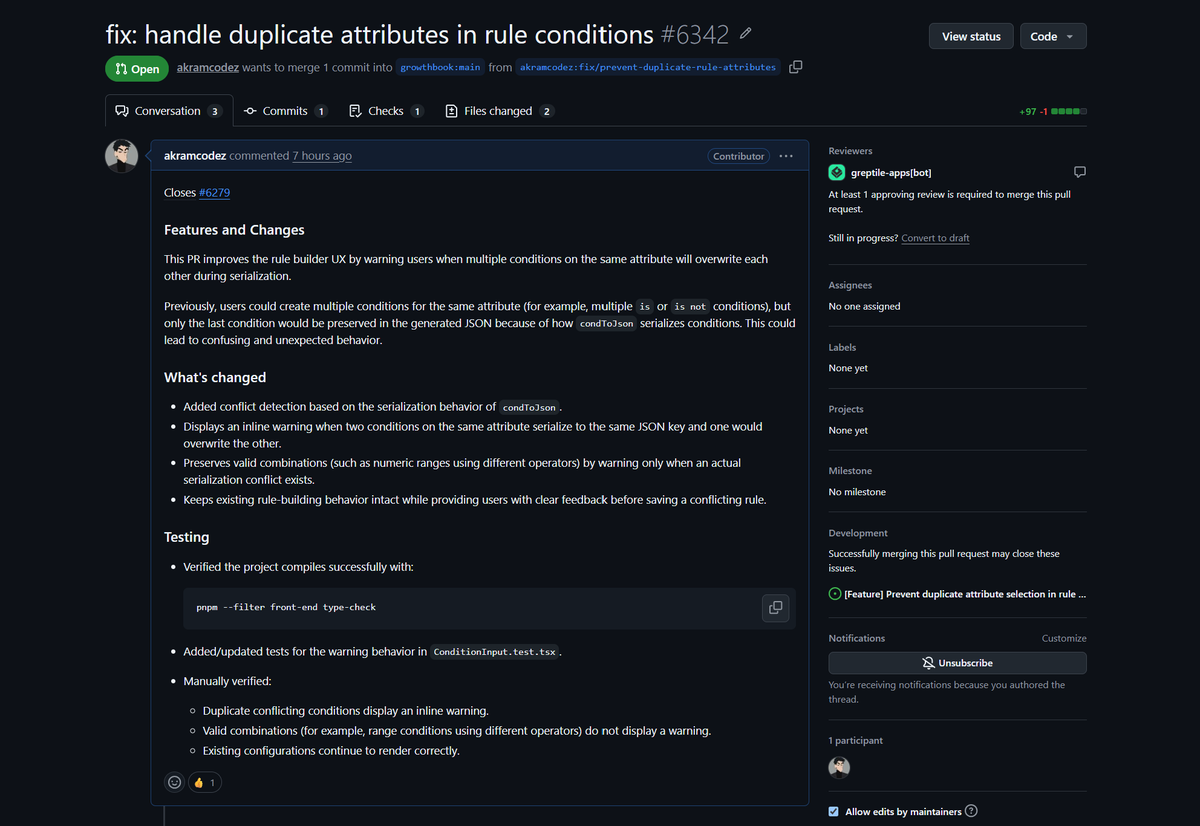The height and width of the screenshot is (826, 1200).
Task: Open akramcodez username in the comment header
Action: coord(195,156)
